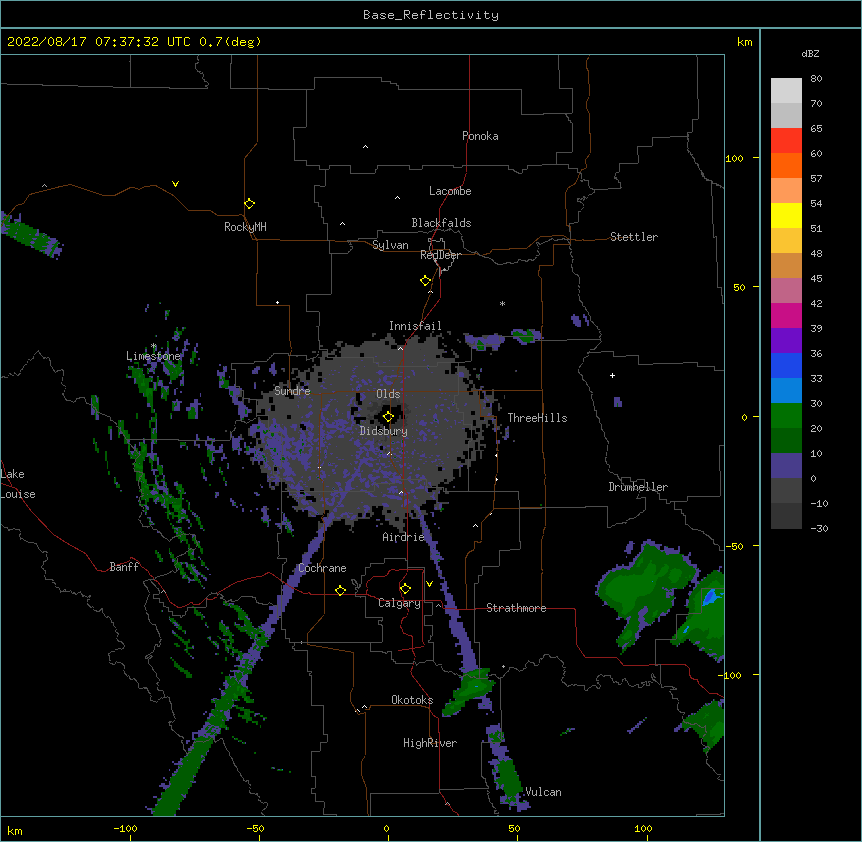Click the -30 value on the dBZ legend
Screen dimensions: 862x842
pyautogui.click(x=819, y=528)
